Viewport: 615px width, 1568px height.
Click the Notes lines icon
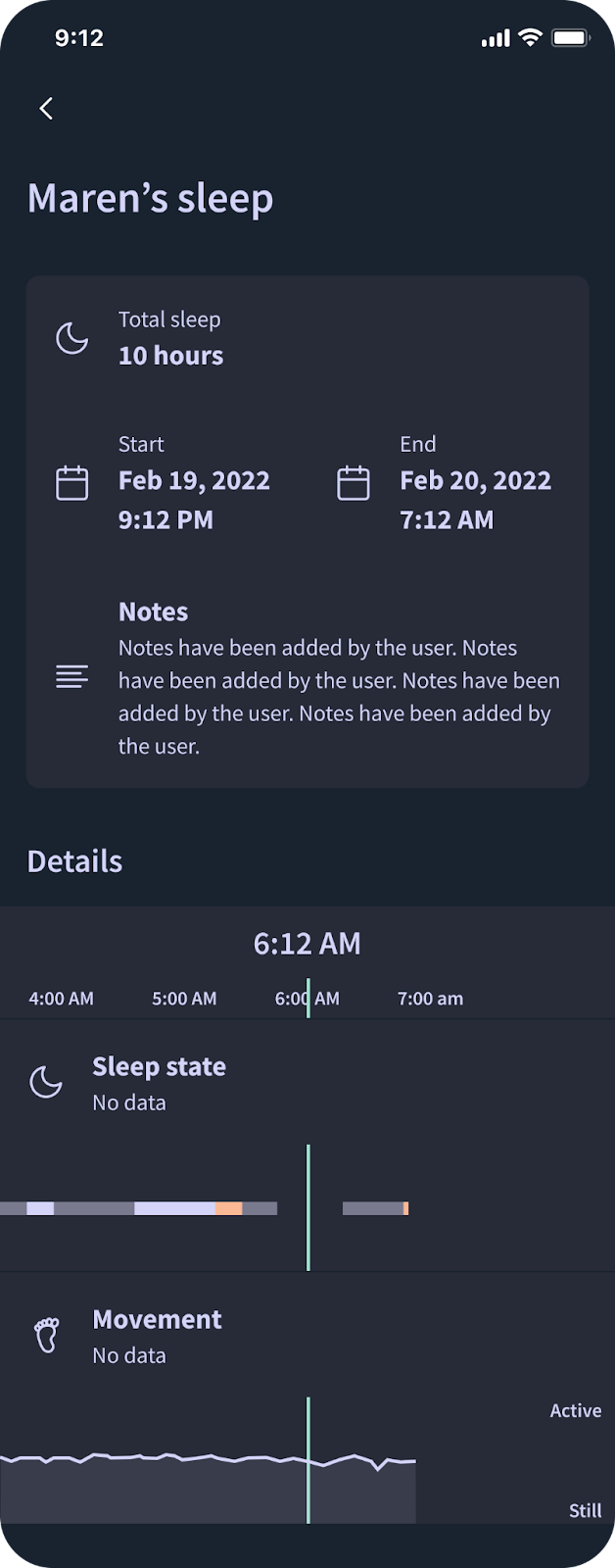click(x=71, y=676)
